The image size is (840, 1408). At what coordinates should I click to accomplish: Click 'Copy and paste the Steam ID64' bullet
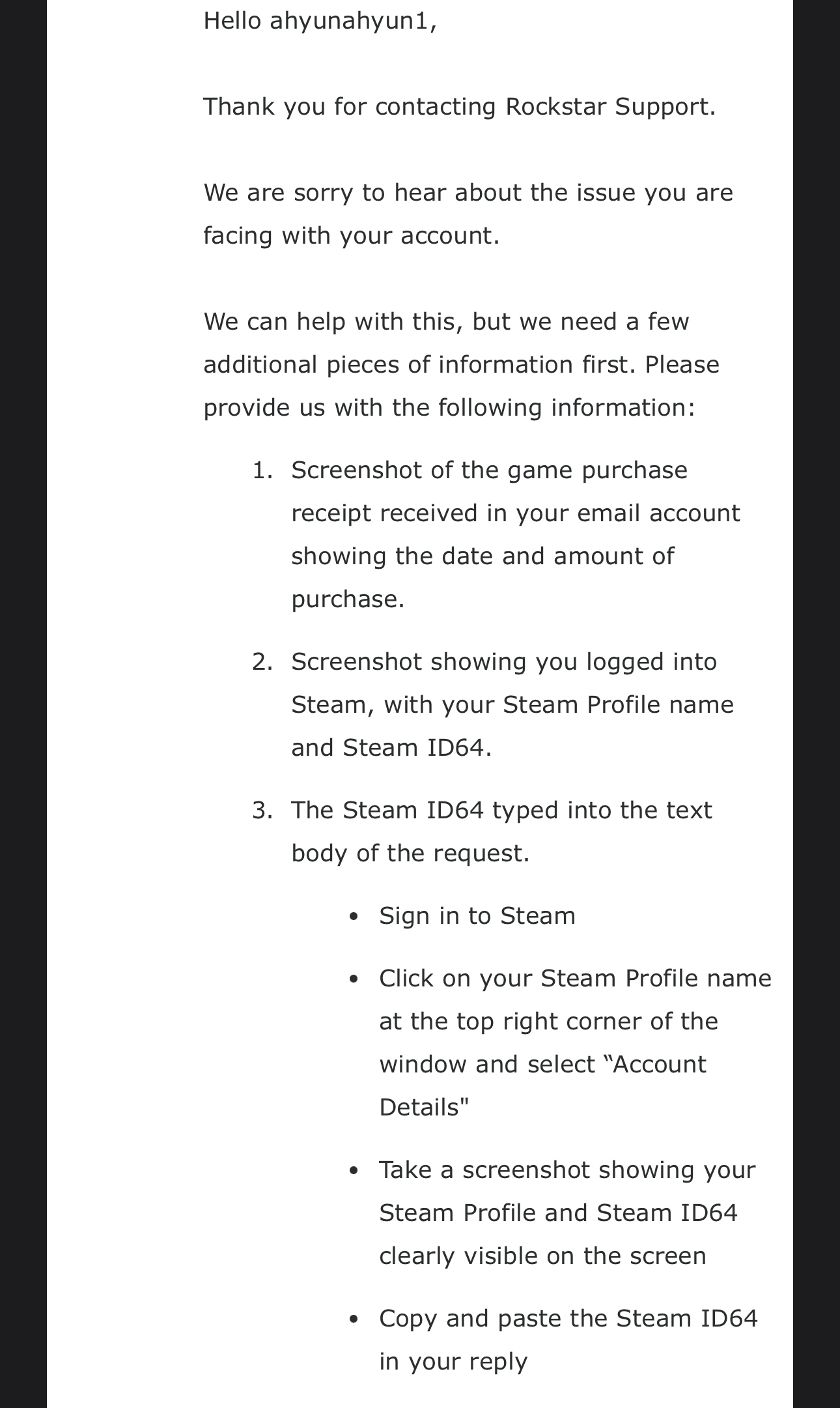[568, 1340]
